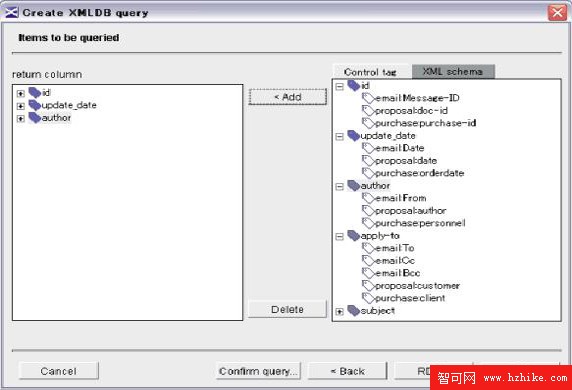Collapse the id node in XML schema tree
Viewport: 572px width, 390px height.
[340, 87]
